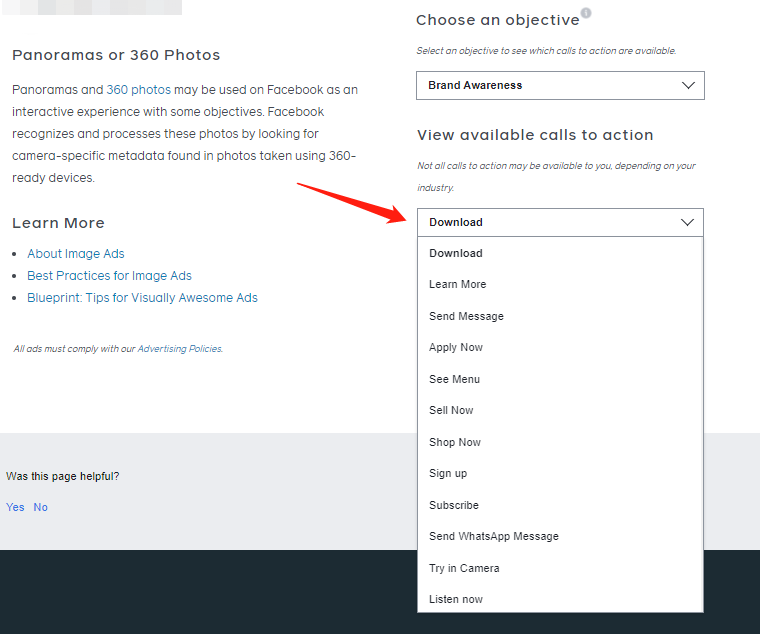Image resolution: width=760 pixels, height=634 pixels.
Task: Select Download from the list
Action: [x=456, y=253]
